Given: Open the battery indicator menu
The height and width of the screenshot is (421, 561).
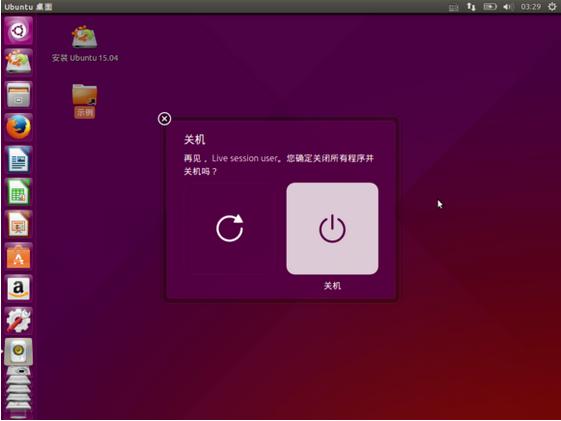Looking at the screenshot, I should pyautogui.click(x=490, y=7).
